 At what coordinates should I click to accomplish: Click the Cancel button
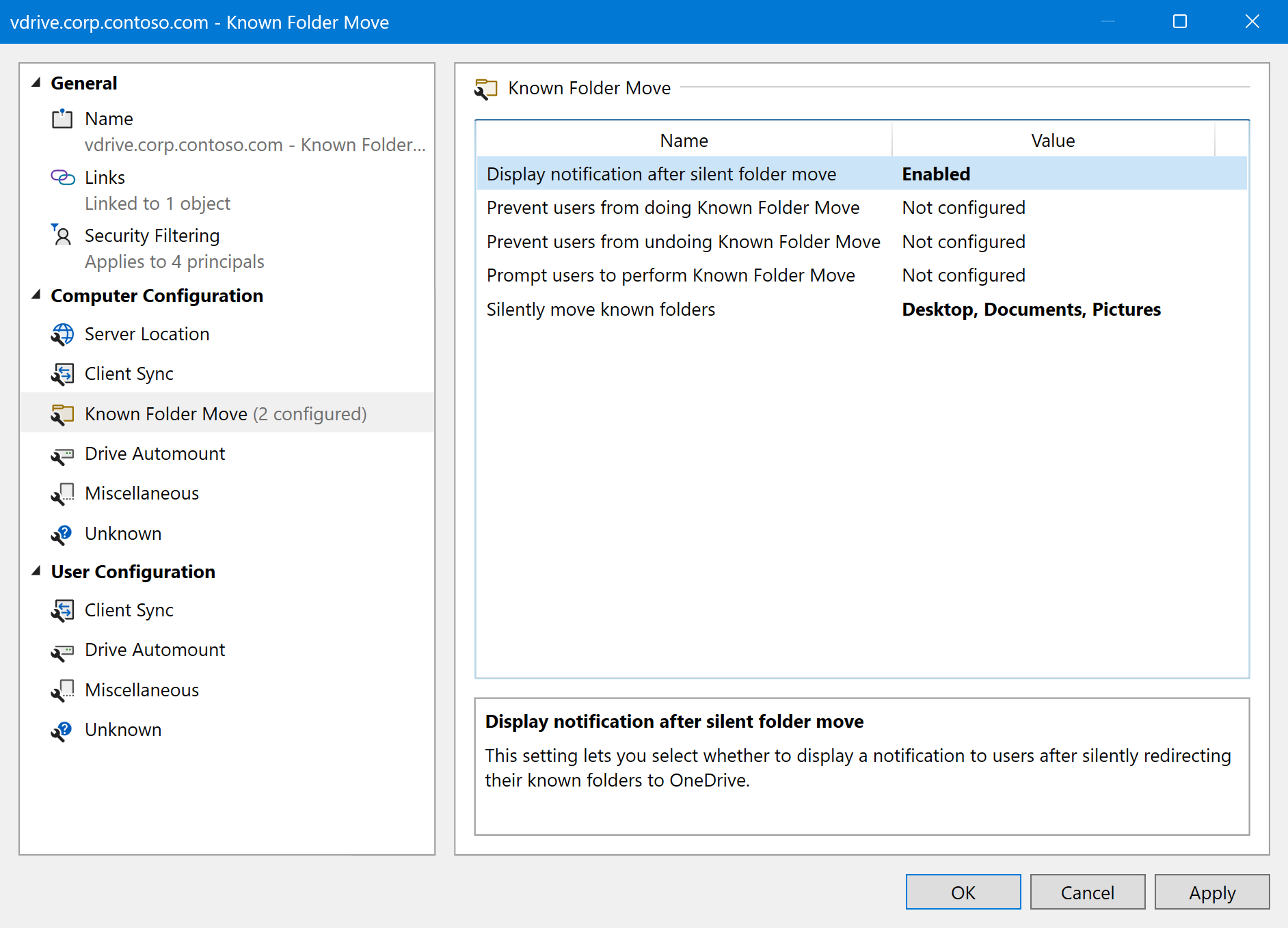pyautogui.click(x=1087, y=892)
